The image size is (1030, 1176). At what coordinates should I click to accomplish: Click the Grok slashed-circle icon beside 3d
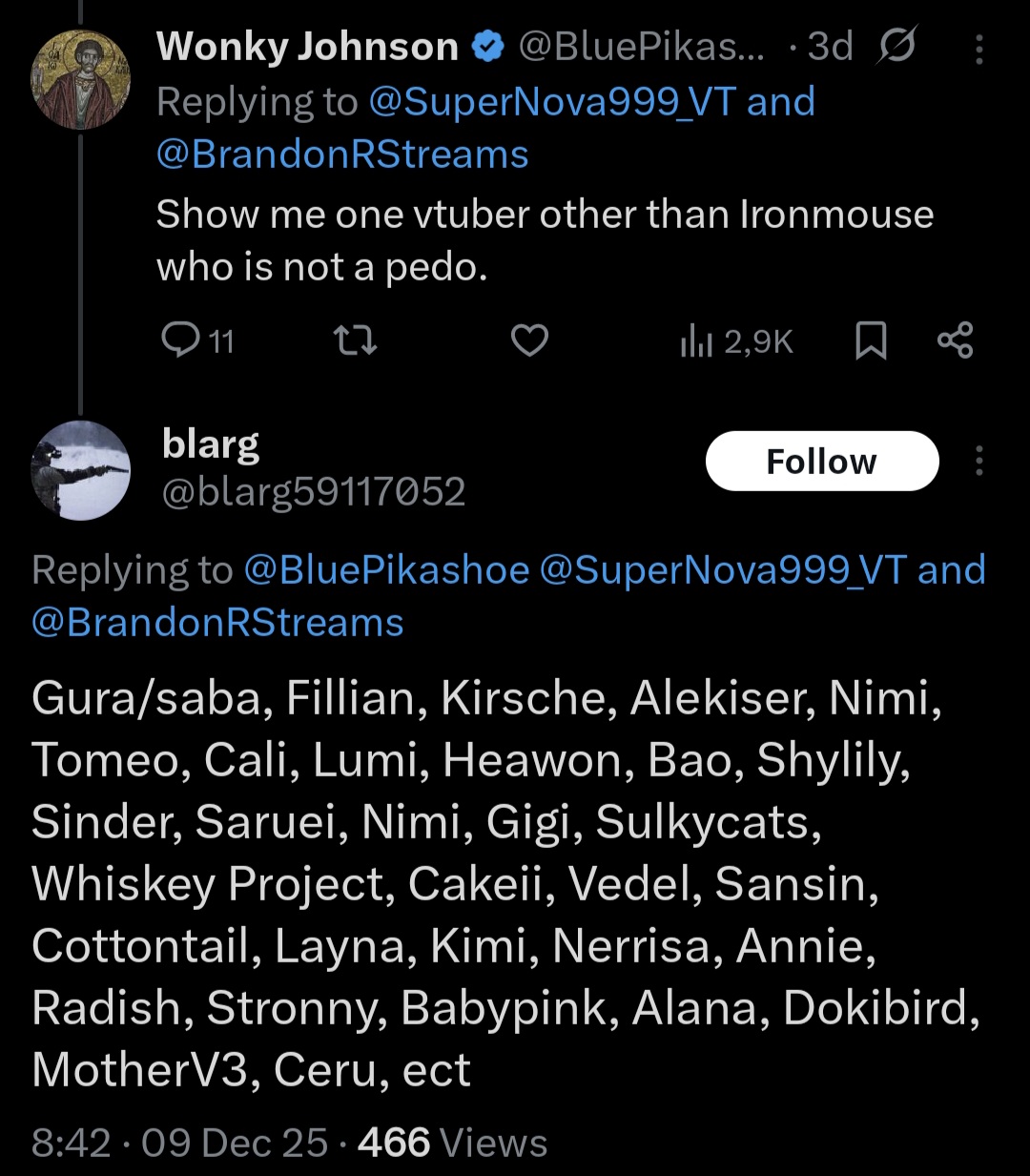coord(896,46)
